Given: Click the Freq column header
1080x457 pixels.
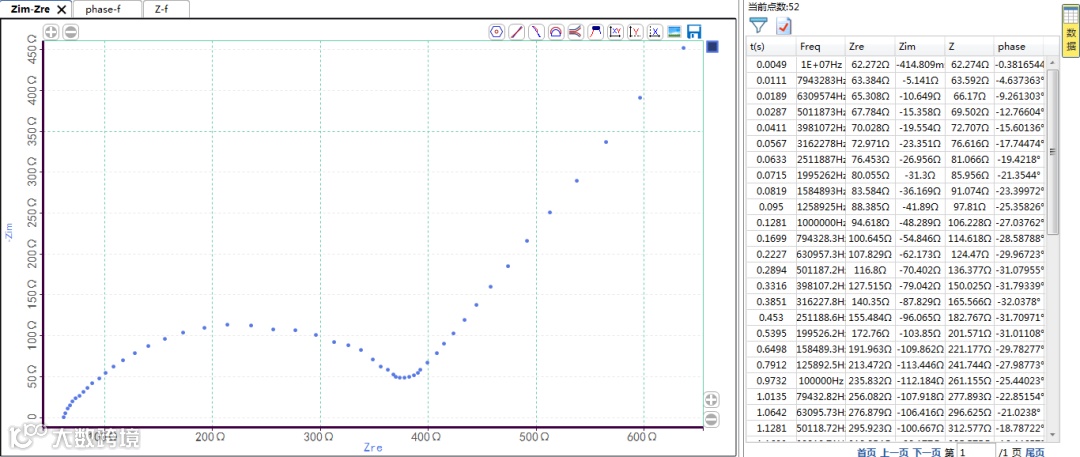Looking at the screenshot, I should click(810, 47).
